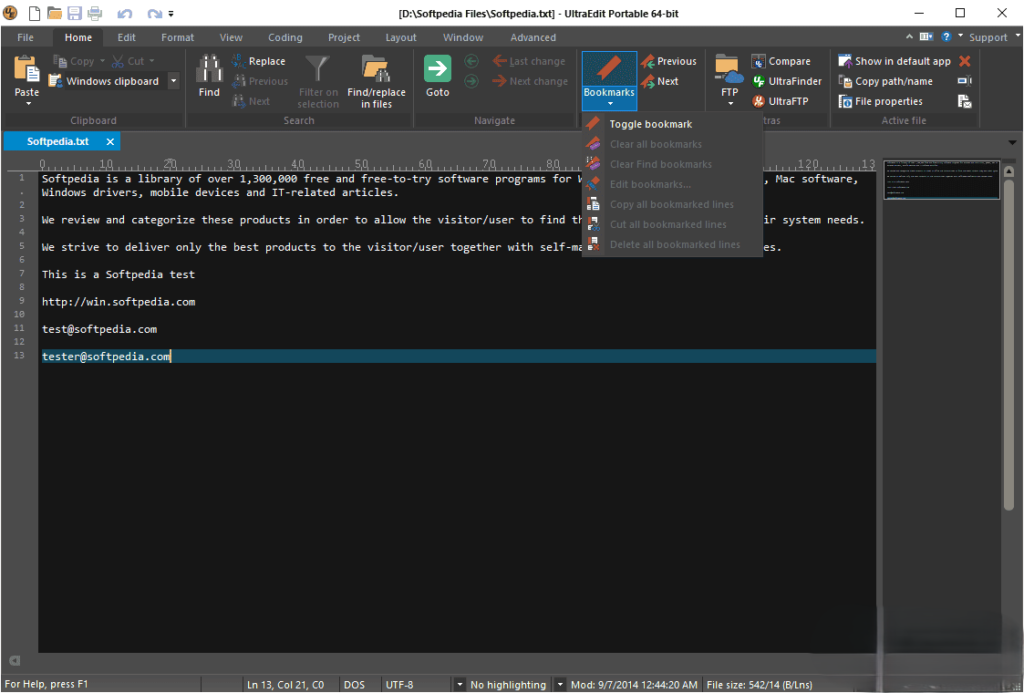This screenshot has width=1024, height=693.
Task: Click the red X delete file icon
Action: tap(965, 61)
